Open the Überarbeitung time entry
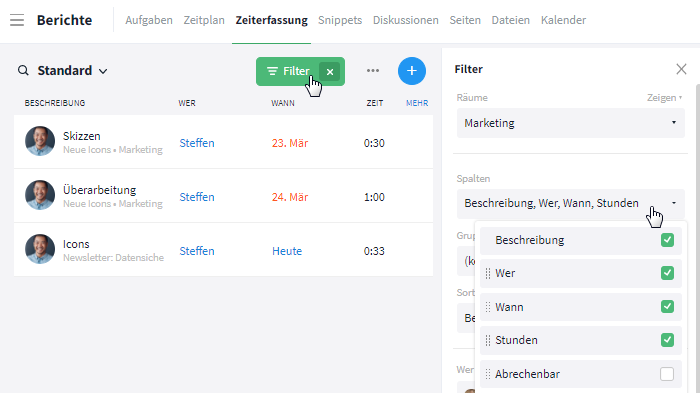 (x=100, y=190)
